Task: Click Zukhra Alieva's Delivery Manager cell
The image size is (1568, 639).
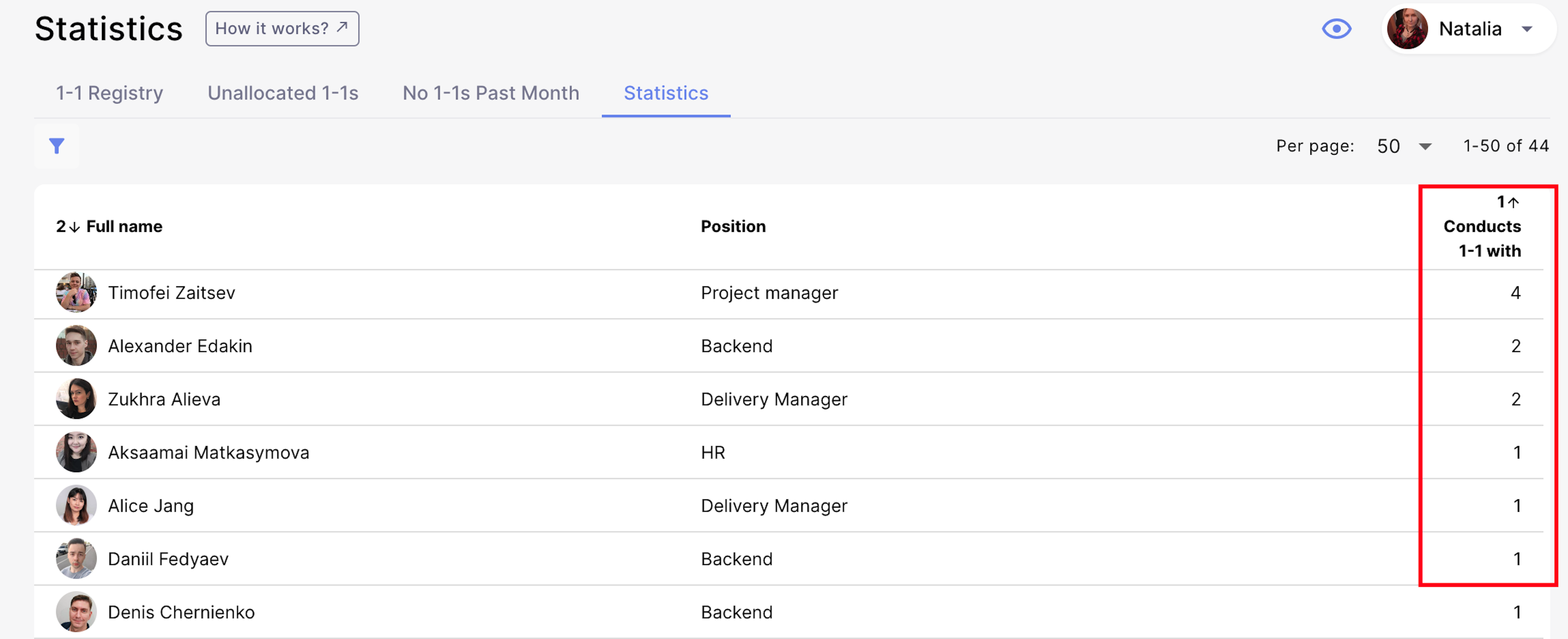Action: 774,400
